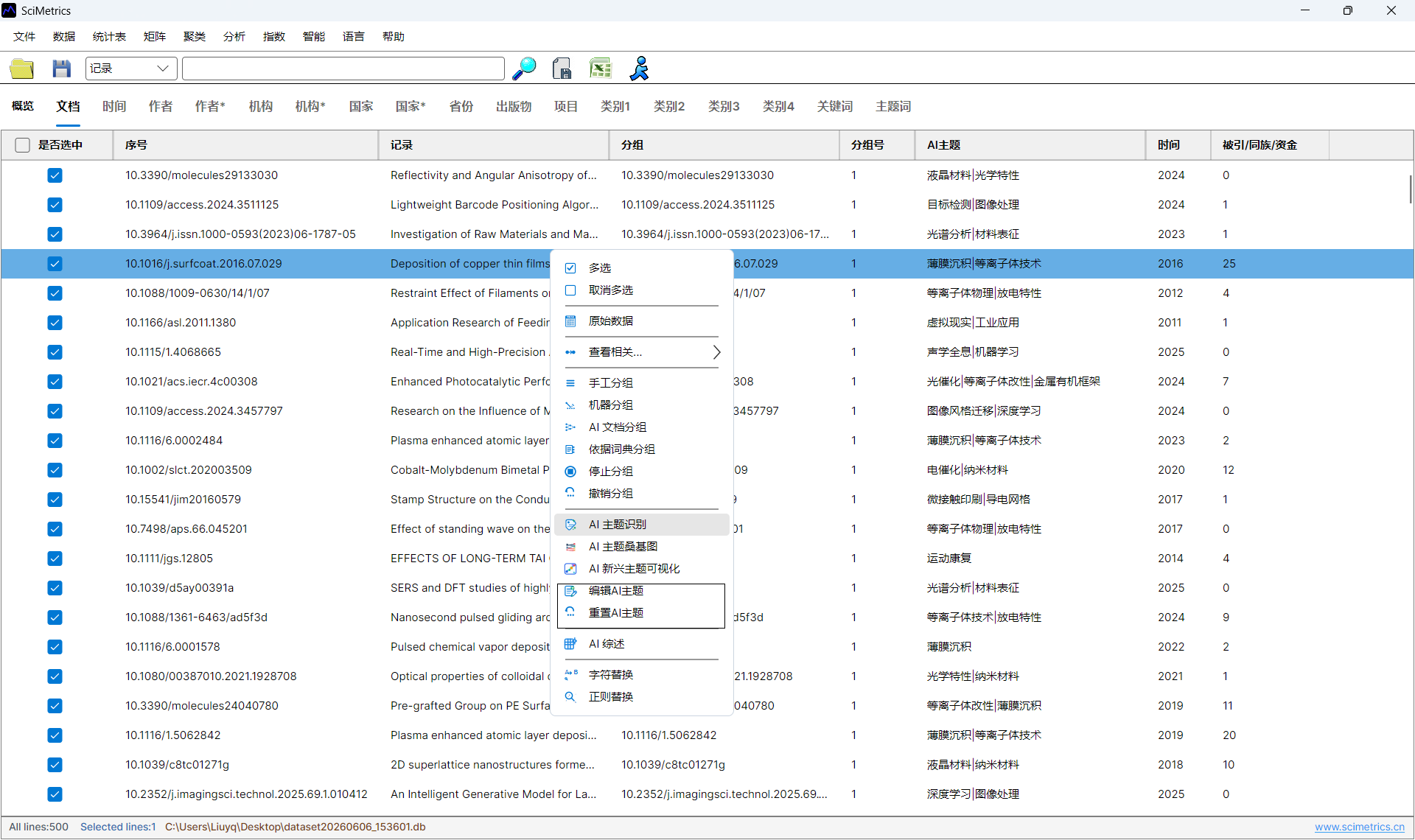Viewport: 1415px width, 840px height.
Task: Click the 依据词典分组 icon
Action: pos(570,449)
